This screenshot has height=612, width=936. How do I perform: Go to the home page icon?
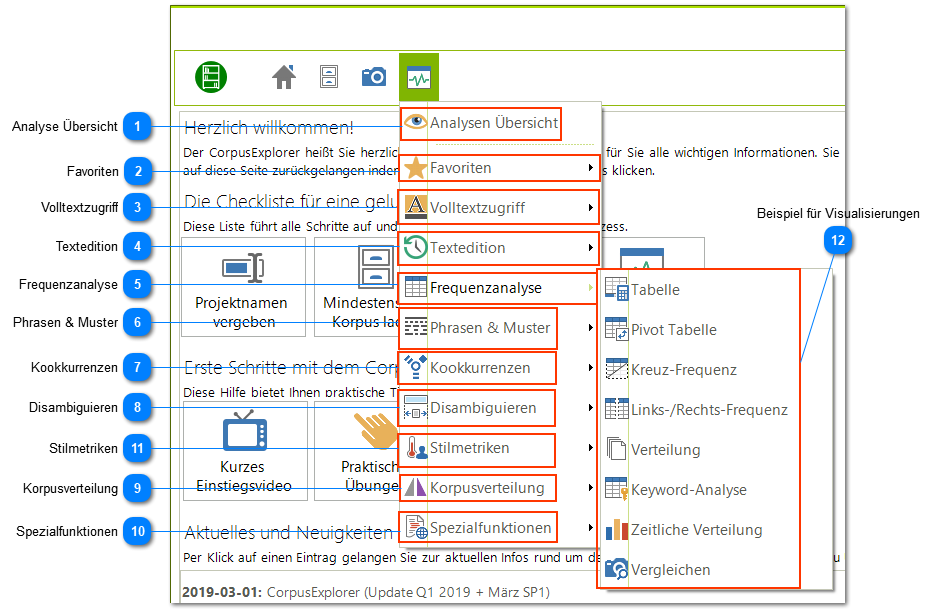284,77
